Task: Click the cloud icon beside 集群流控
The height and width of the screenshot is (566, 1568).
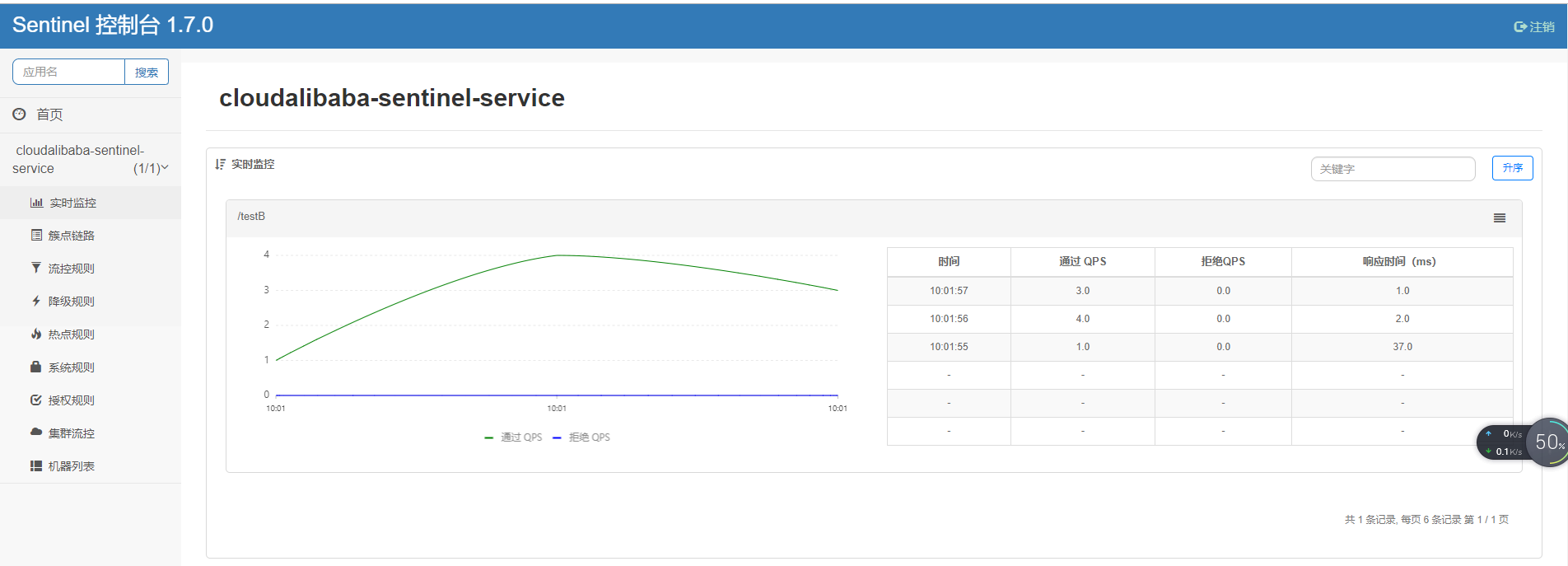Action: pos(36,432)
